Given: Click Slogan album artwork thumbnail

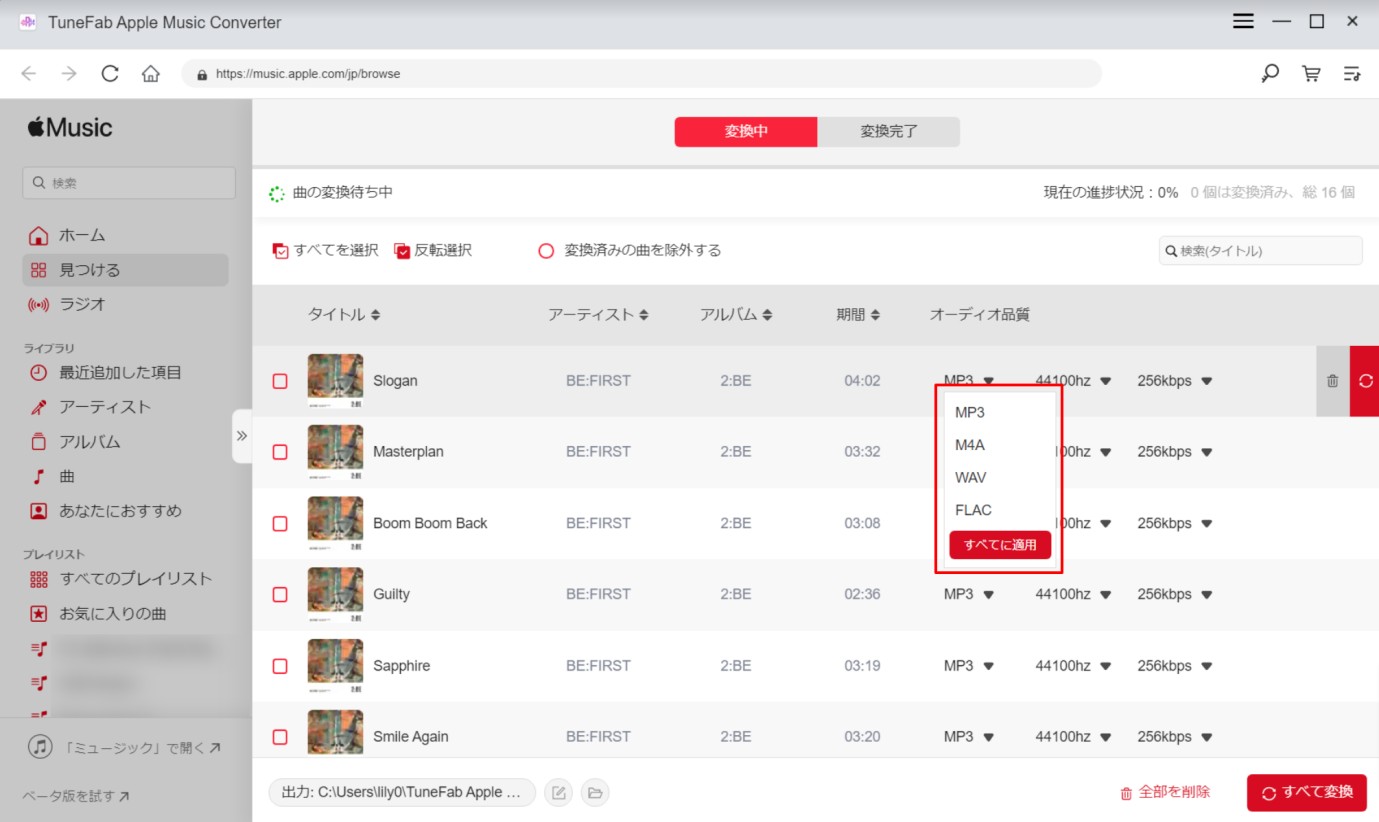Looking at the screenshot, I should point(335,381).
